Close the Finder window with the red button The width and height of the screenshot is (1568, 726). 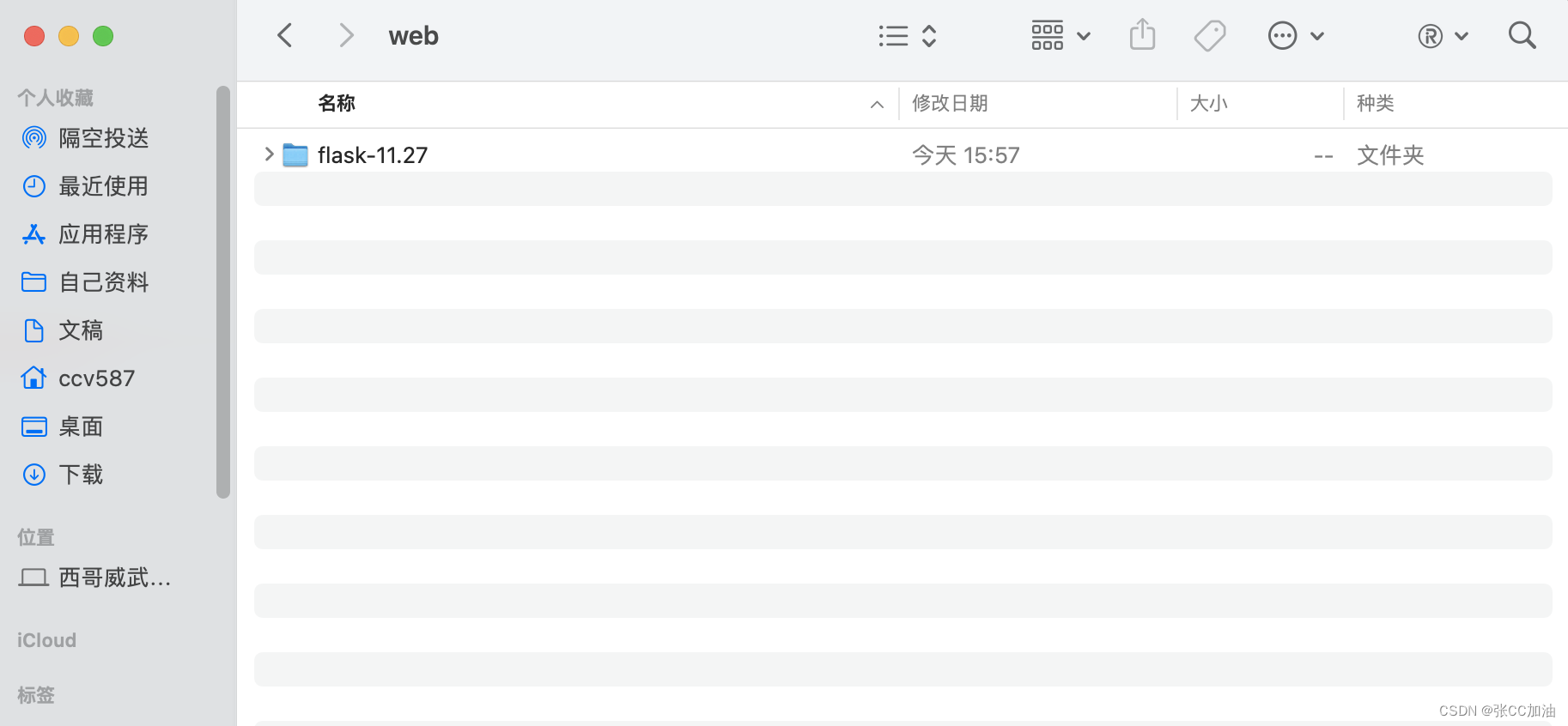[34, 36]
